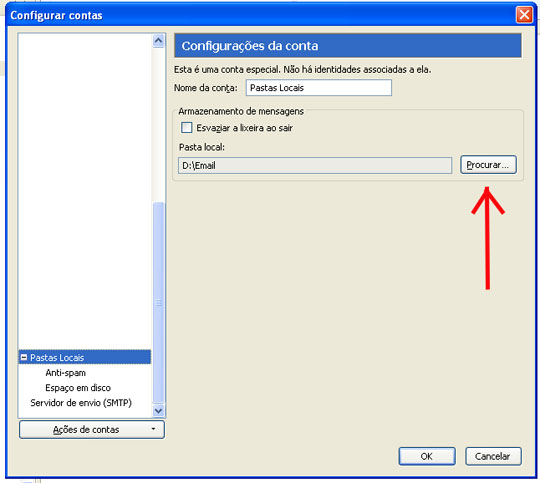Click the account list scroll-up arrow
Screen dimensions: 540x483
tap(158, 41)
